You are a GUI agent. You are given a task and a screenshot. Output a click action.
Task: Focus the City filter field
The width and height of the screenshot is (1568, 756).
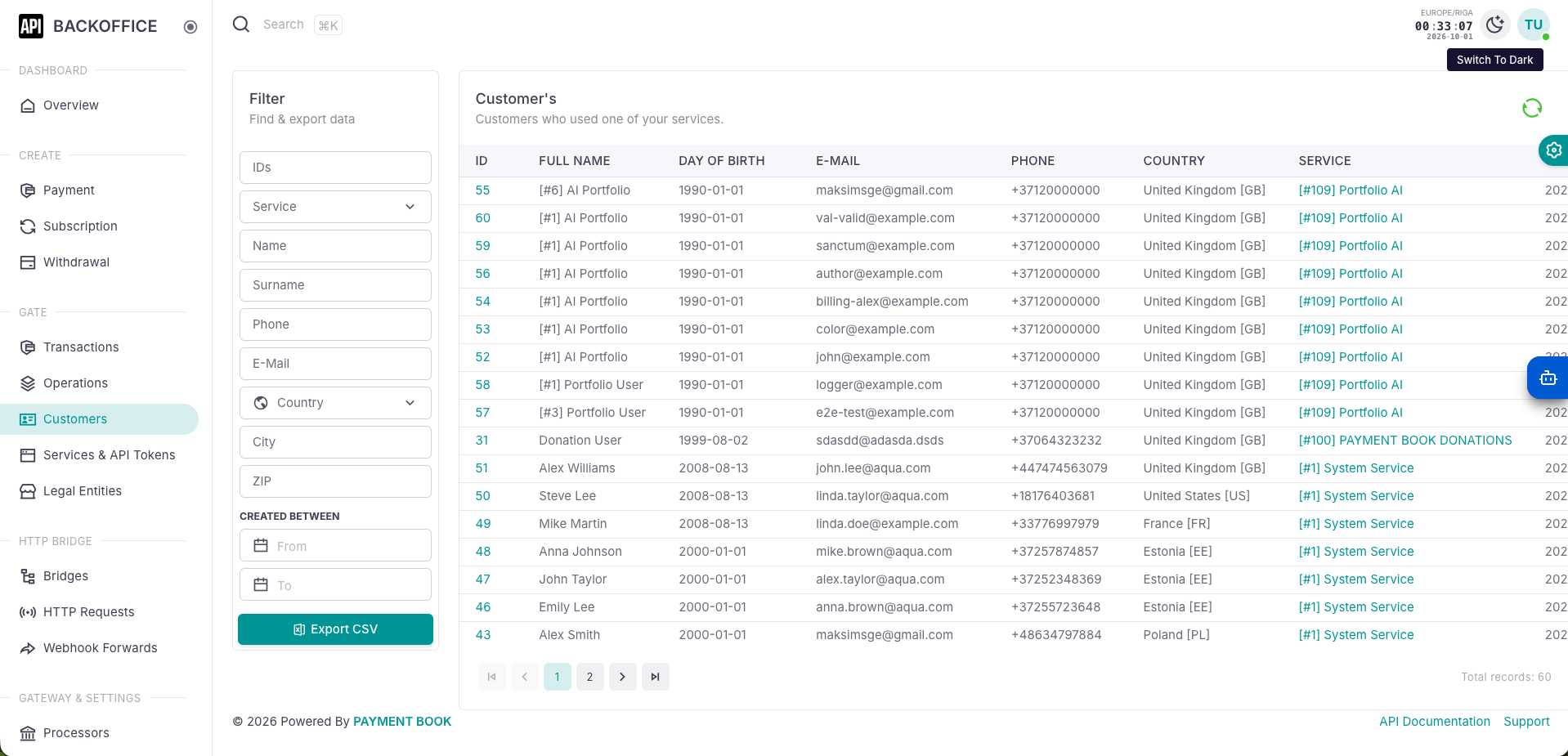coord(335,442)
